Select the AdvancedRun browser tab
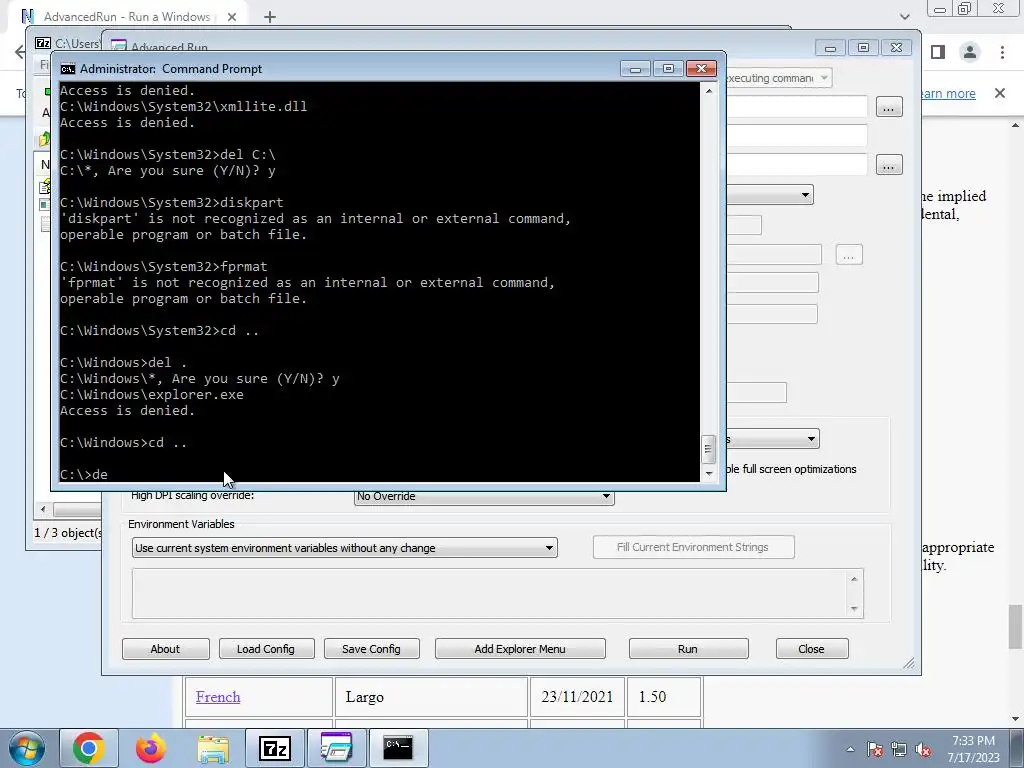 coord(127,17)
